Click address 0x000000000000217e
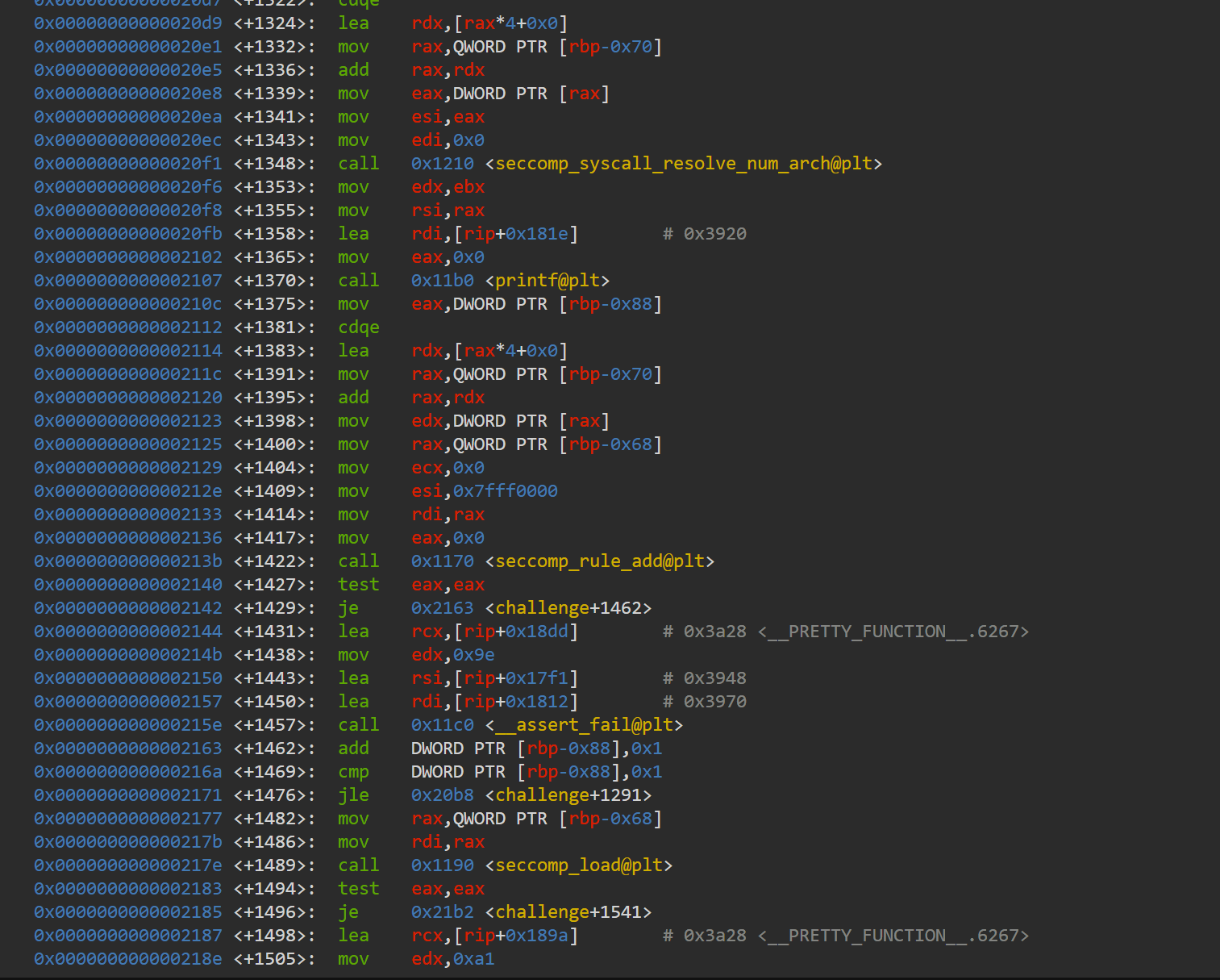This screenshot has height=980, width=1220. click(127, 865)
